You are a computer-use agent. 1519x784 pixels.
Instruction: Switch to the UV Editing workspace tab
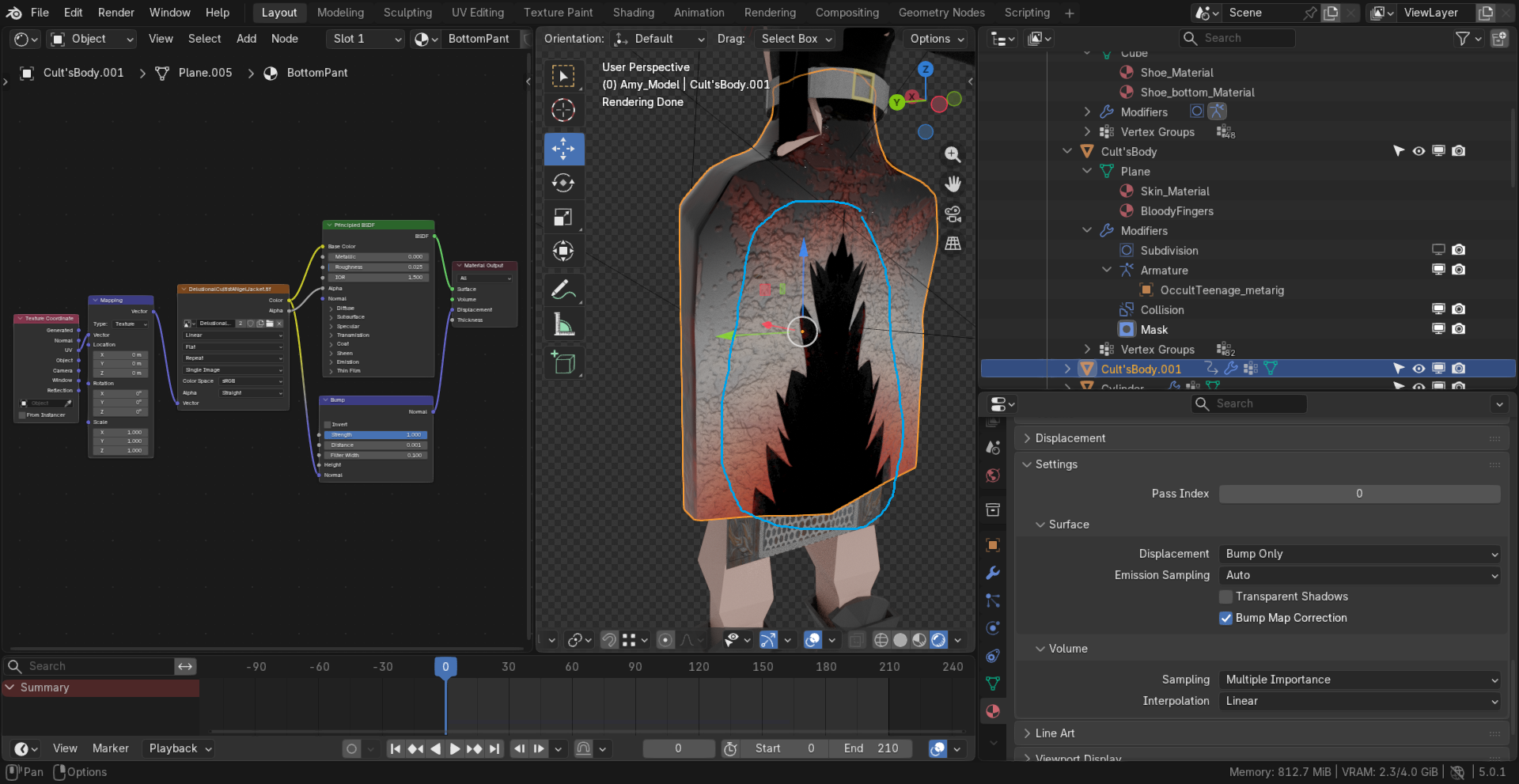tap(477, 13)
